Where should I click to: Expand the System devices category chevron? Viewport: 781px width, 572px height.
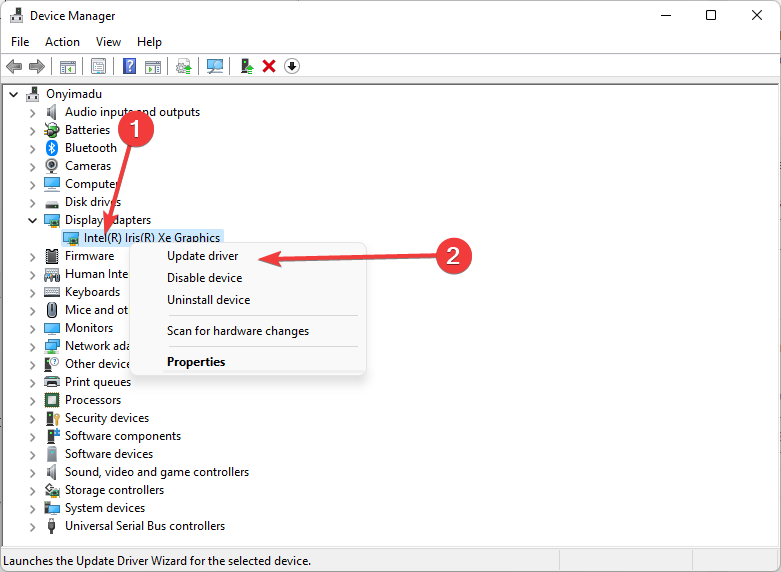point(32,509)
